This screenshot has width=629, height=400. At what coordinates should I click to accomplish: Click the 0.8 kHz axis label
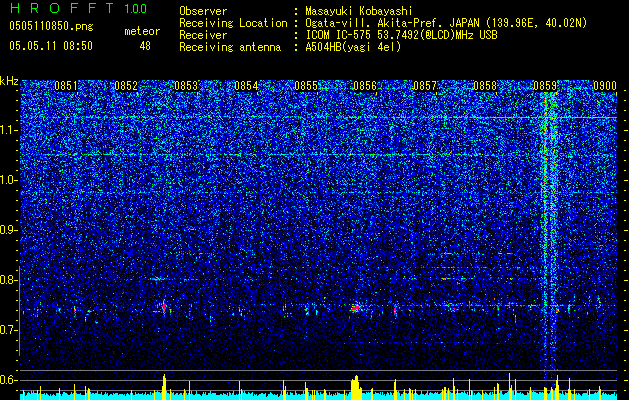pyautogui.click(x=9, y=280)
